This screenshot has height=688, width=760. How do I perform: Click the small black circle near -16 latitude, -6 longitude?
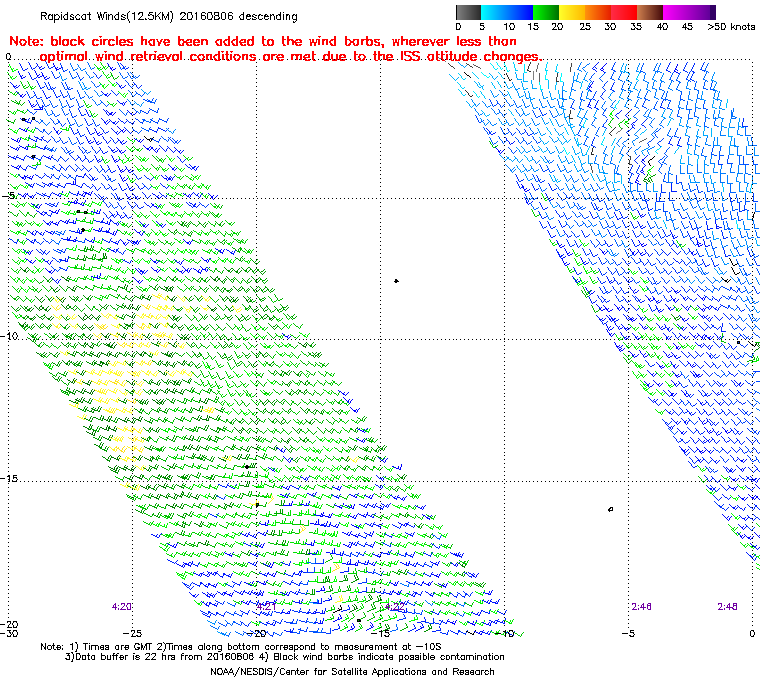coord(610,509)
